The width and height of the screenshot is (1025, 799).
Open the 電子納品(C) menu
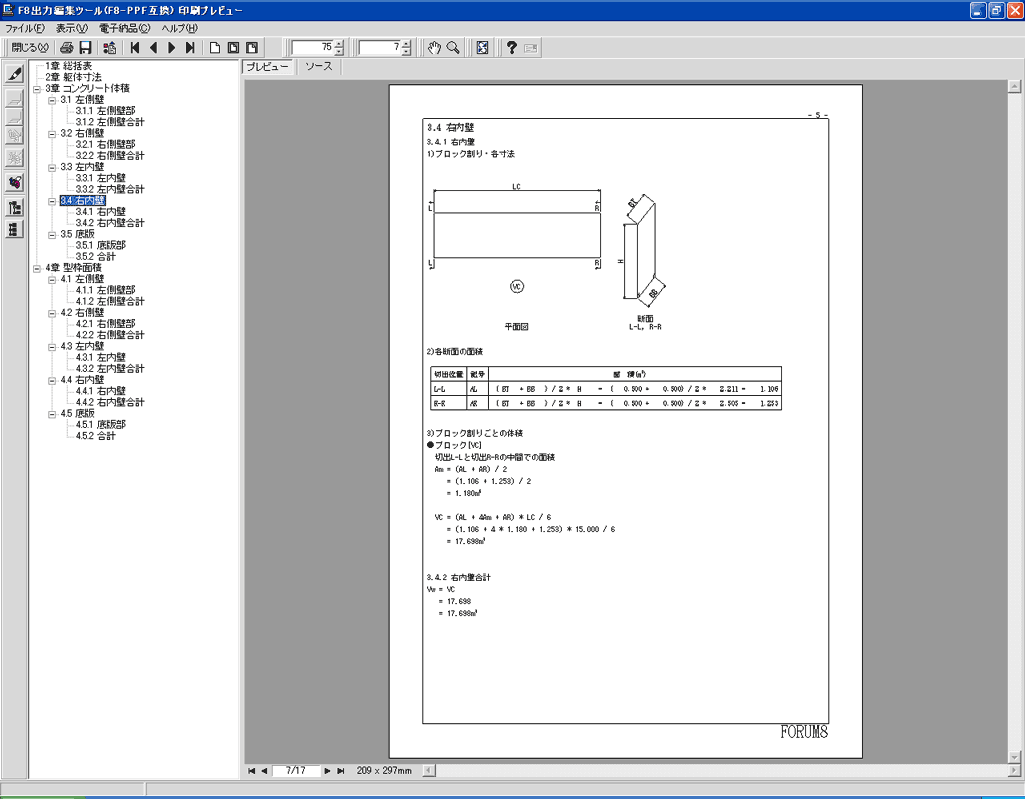pyautogui.click(x=124, y=28)
